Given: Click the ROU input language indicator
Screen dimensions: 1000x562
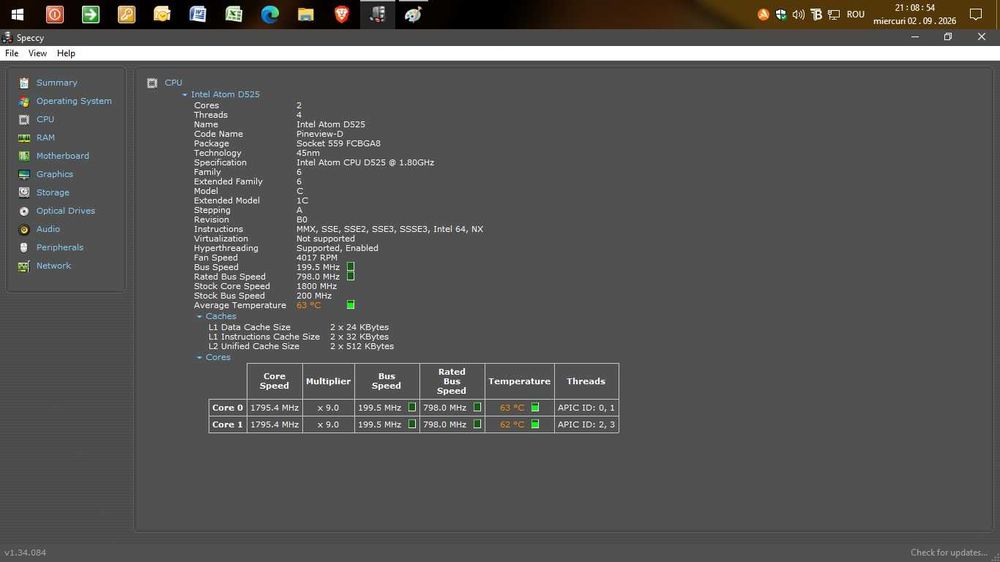Looking at the screenshot, I should tap(855, 14).
